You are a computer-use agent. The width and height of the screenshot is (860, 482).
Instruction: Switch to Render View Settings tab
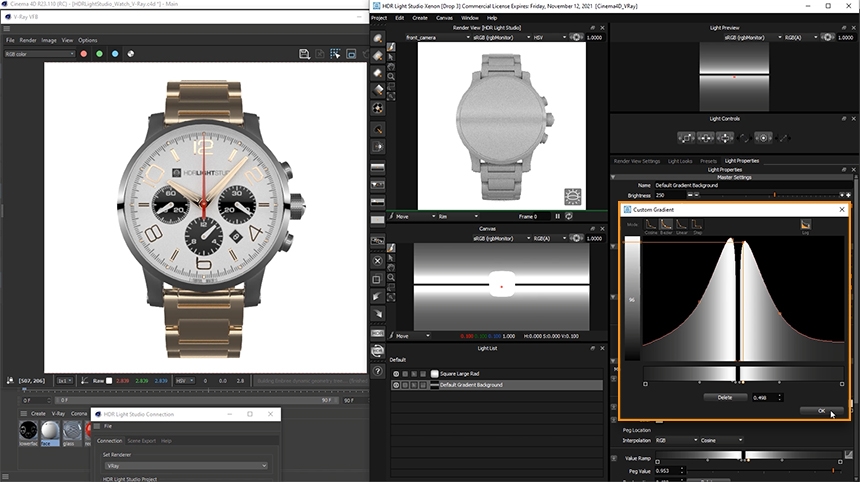[x=637, y=161]
